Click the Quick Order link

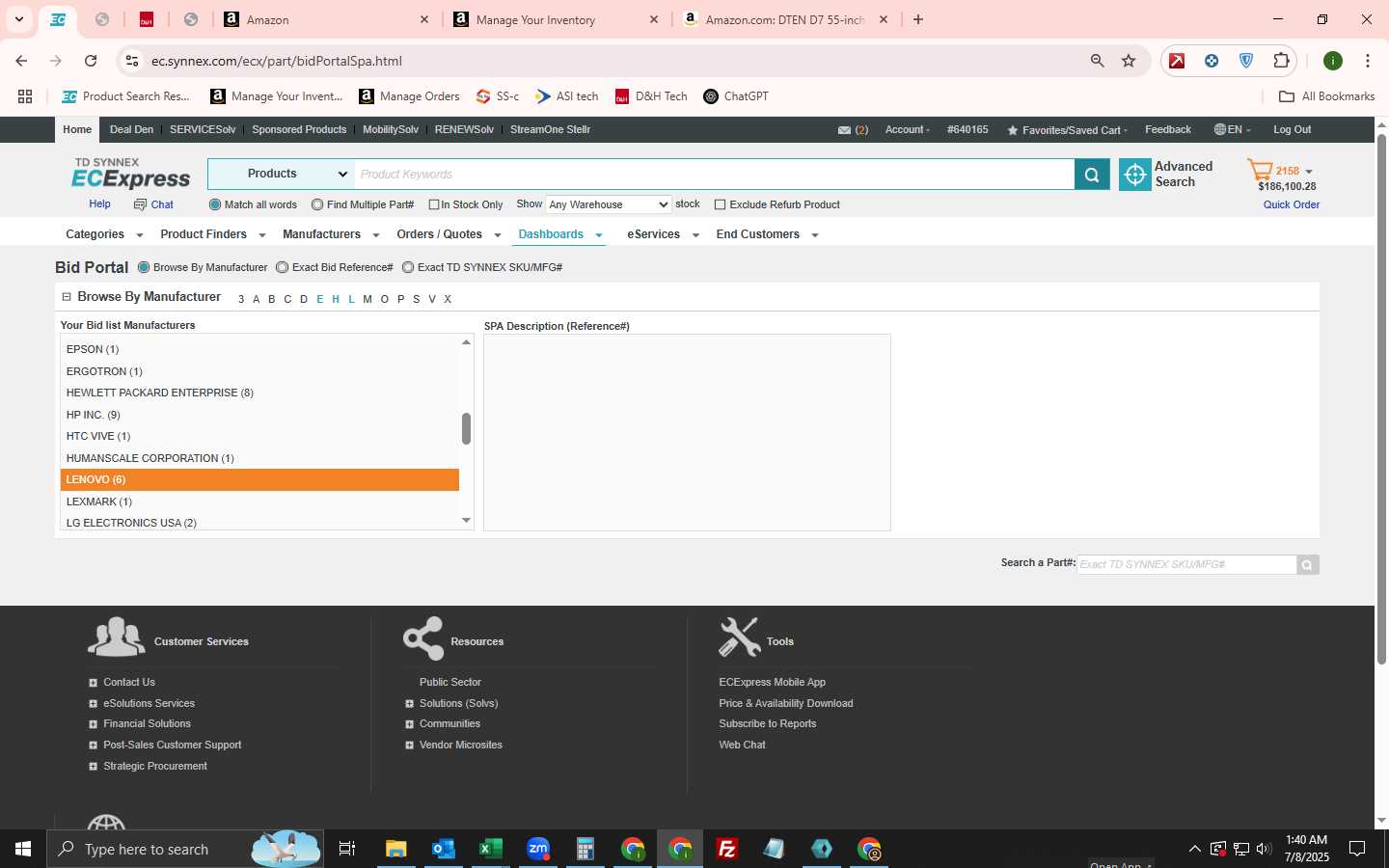(x=1292, y=204)
